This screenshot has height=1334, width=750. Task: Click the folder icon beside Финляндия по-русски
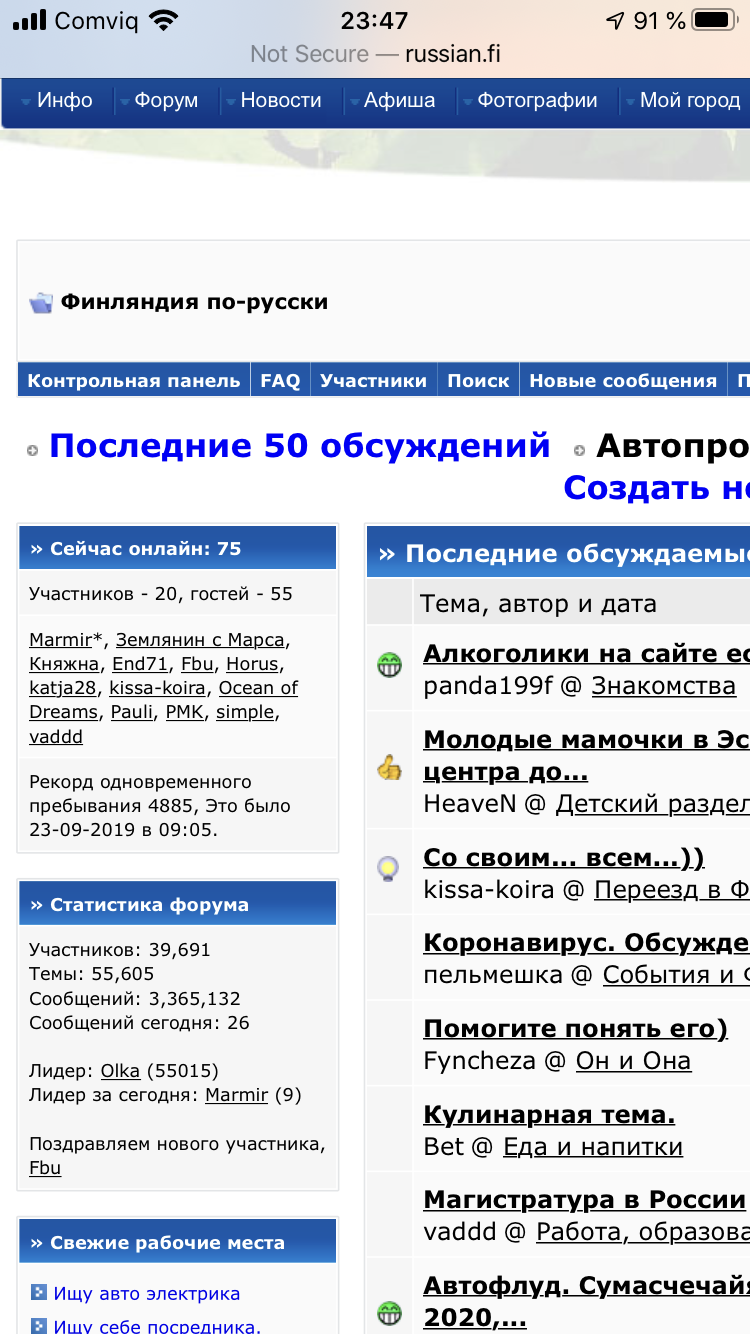[x=41, y=303]
